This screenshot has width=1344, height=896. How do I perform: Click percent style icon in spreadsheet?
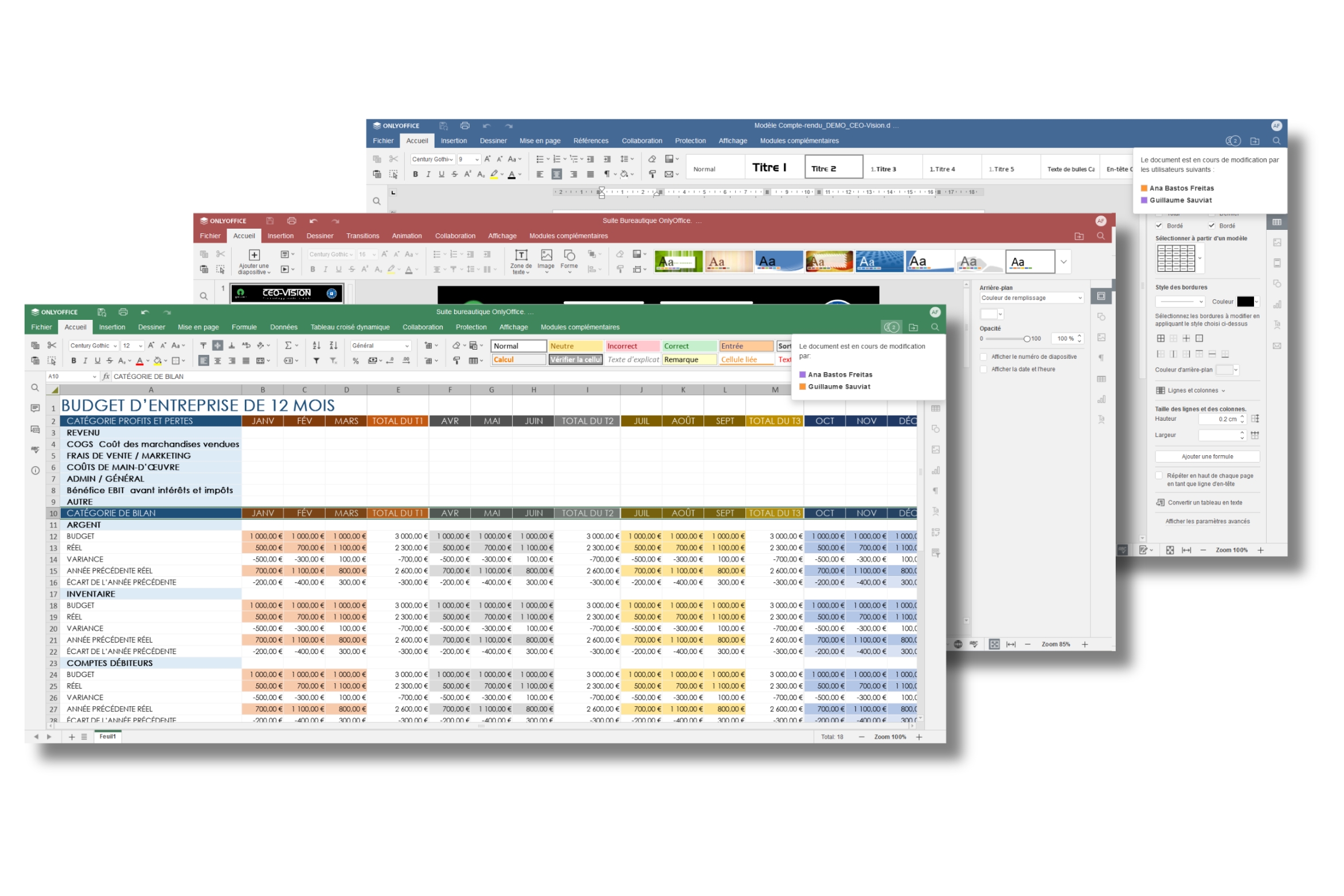click(355, 361)
